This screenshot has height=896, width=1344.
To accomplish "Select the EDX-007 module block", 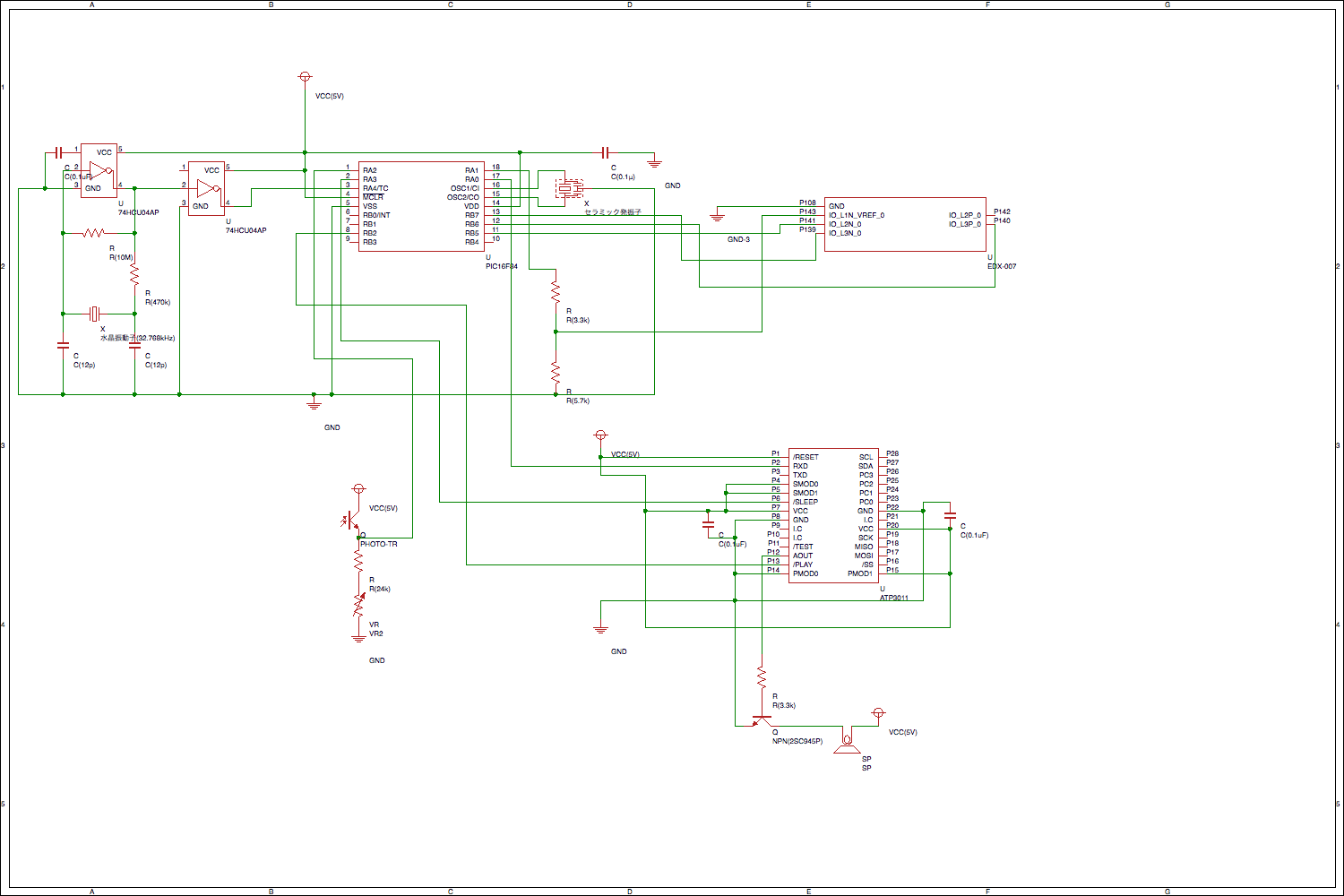I will click(905, 224).
